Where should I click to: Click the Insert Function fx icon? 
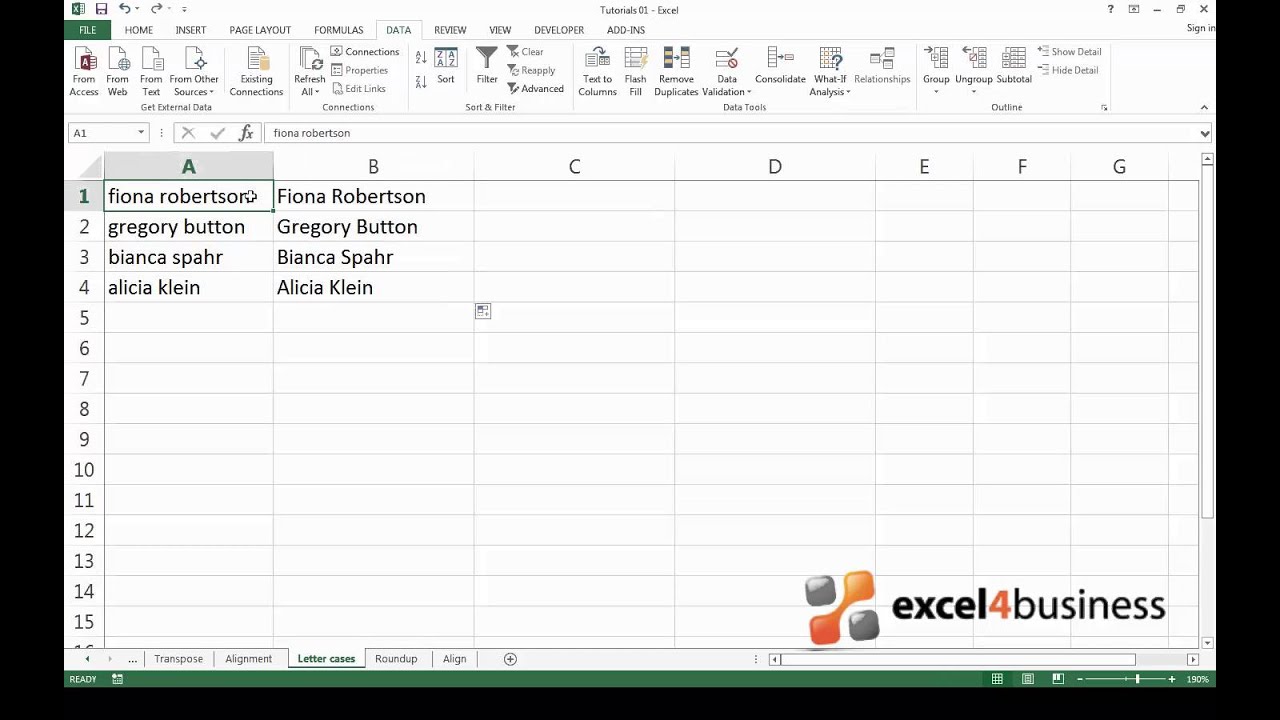(246, 132)
